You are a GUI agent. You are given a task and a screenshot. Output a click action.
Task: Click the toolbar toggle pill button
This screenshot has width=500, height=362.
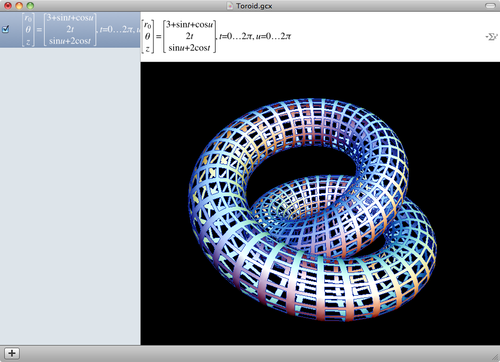(x=490, y=6)
